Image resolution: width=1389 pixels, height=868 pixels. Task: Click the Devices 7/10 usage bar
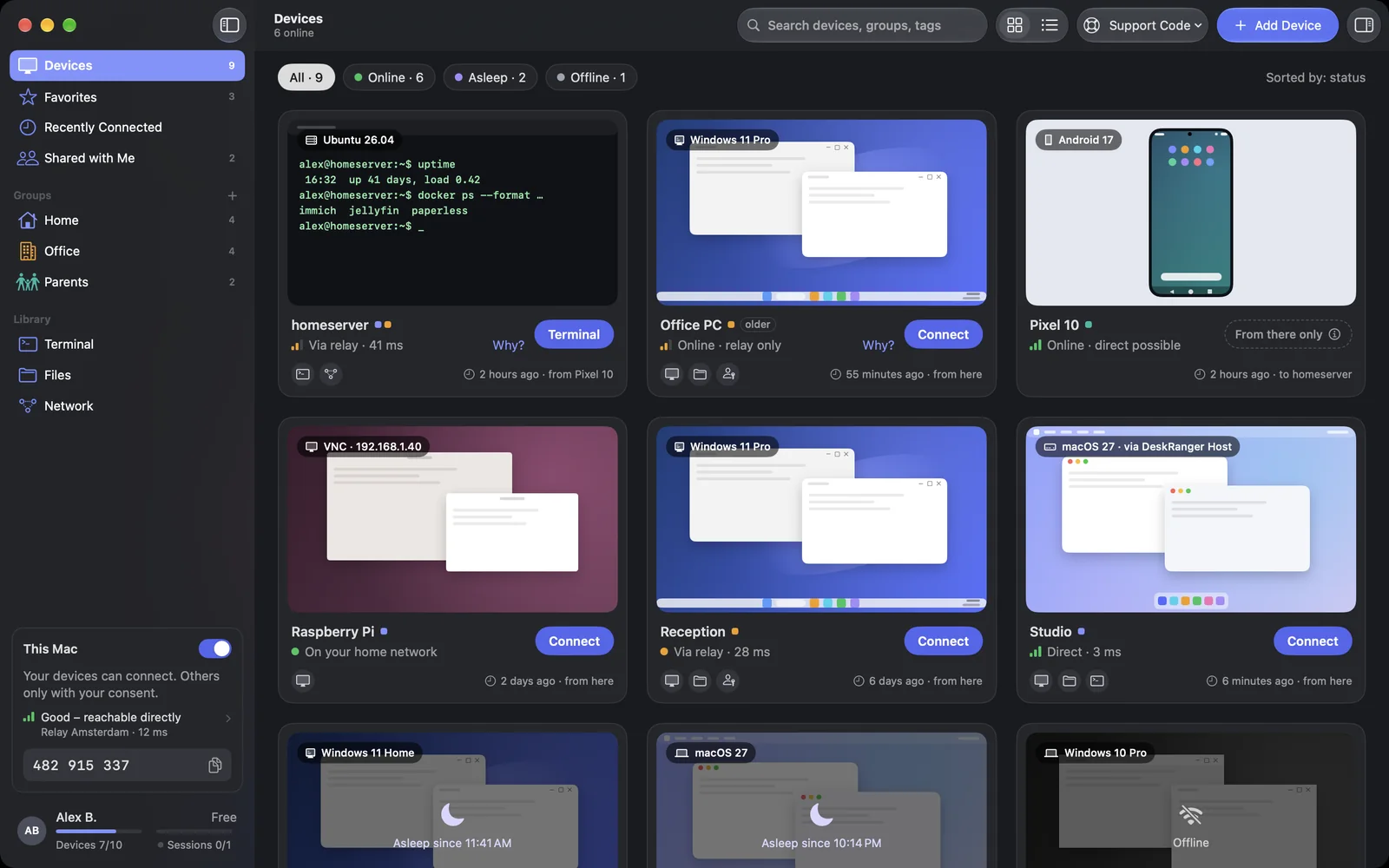tap(98, 832)
